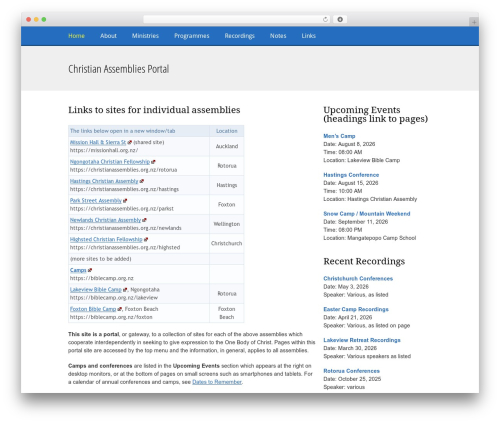Click the Christian Assemblies Portal site title

(119, 69)
